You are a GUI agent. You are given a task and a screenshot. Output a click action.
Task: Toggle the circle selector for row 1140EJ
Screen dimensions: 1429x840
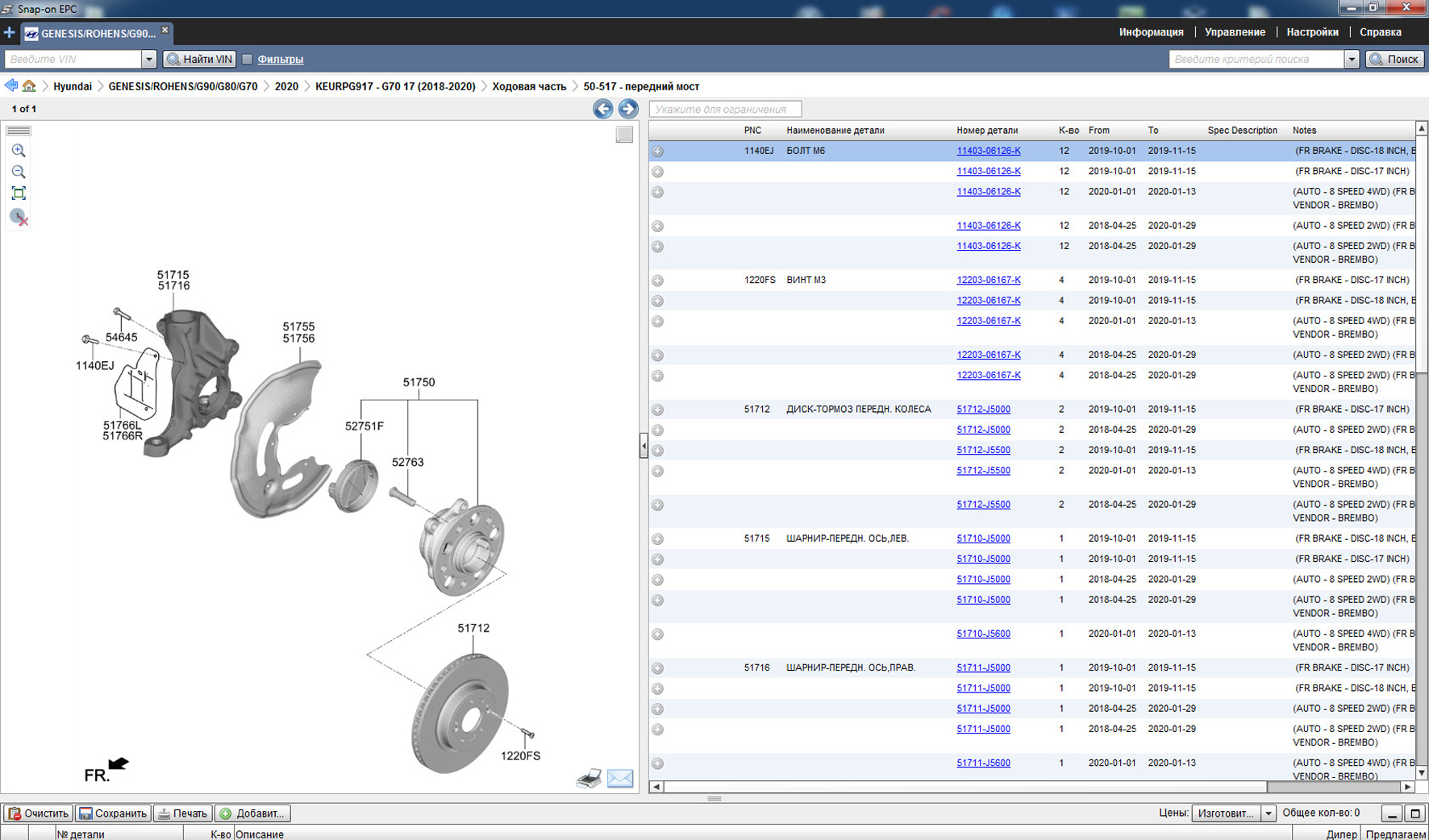(x=658, y=152)
